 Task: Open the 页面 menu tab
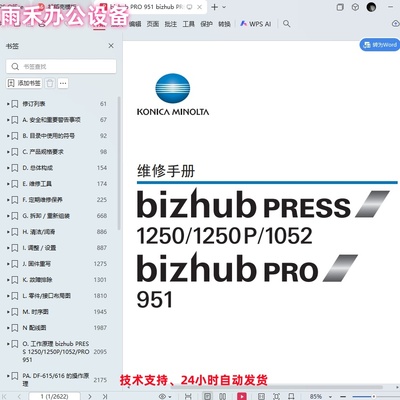pos(153,24)
